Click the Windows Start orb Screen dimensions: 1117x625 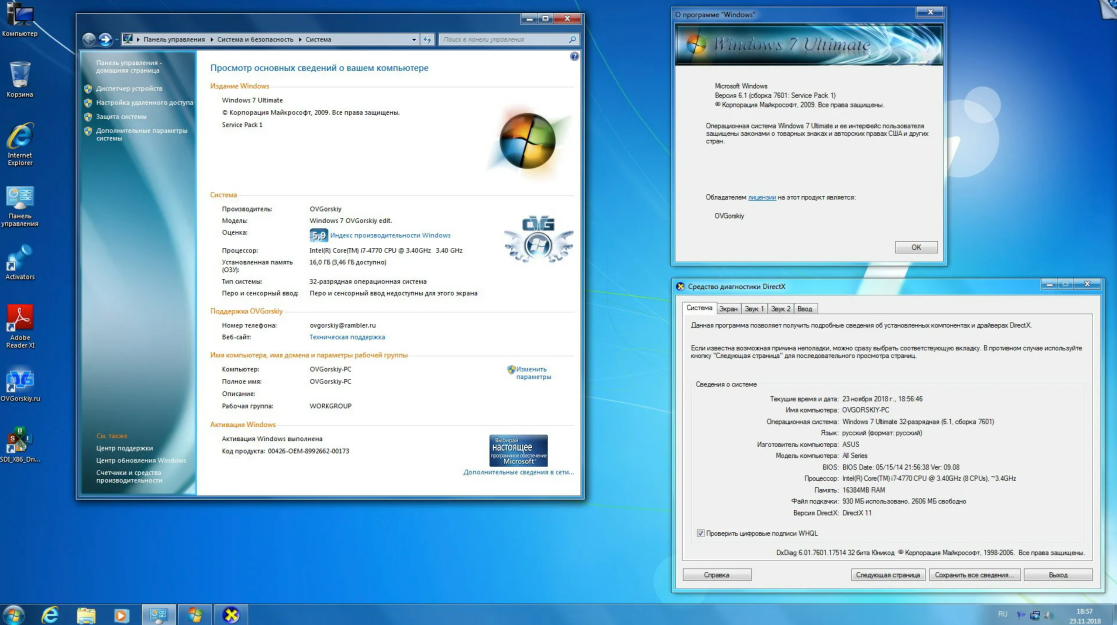click(x=13, y=614)
